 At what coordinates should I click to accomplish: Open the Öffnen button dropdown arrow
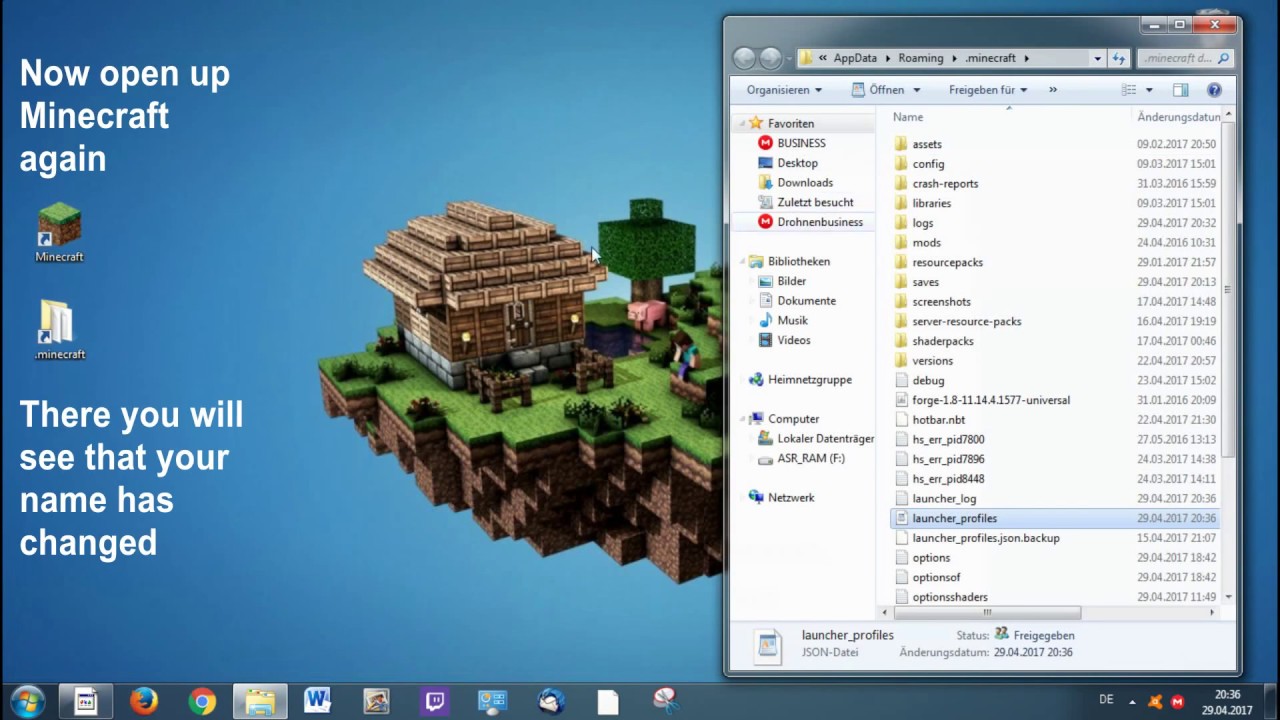point(918,90)
